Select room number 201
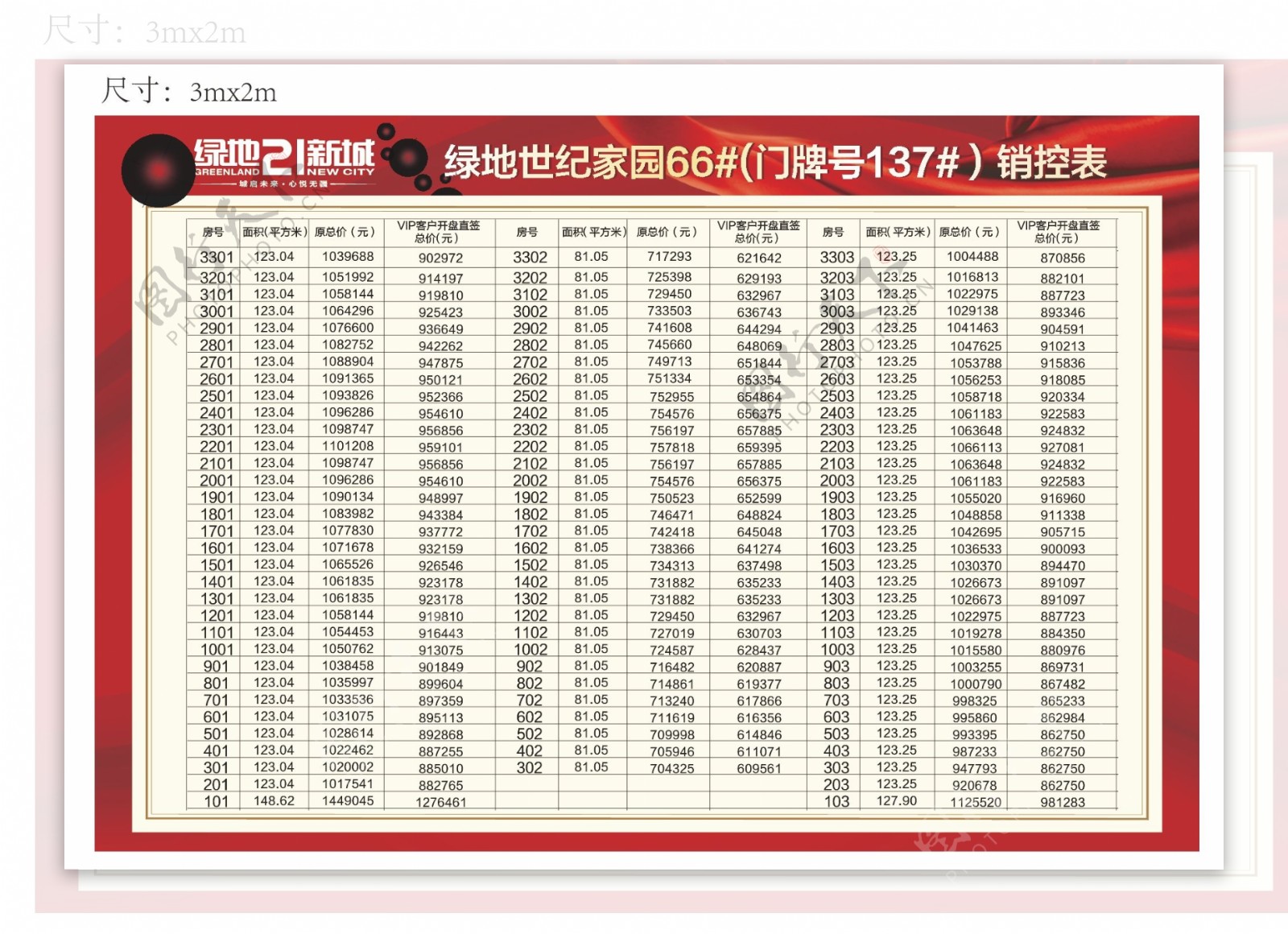The width and height of the screenshot is (1288, 934). 217,785
